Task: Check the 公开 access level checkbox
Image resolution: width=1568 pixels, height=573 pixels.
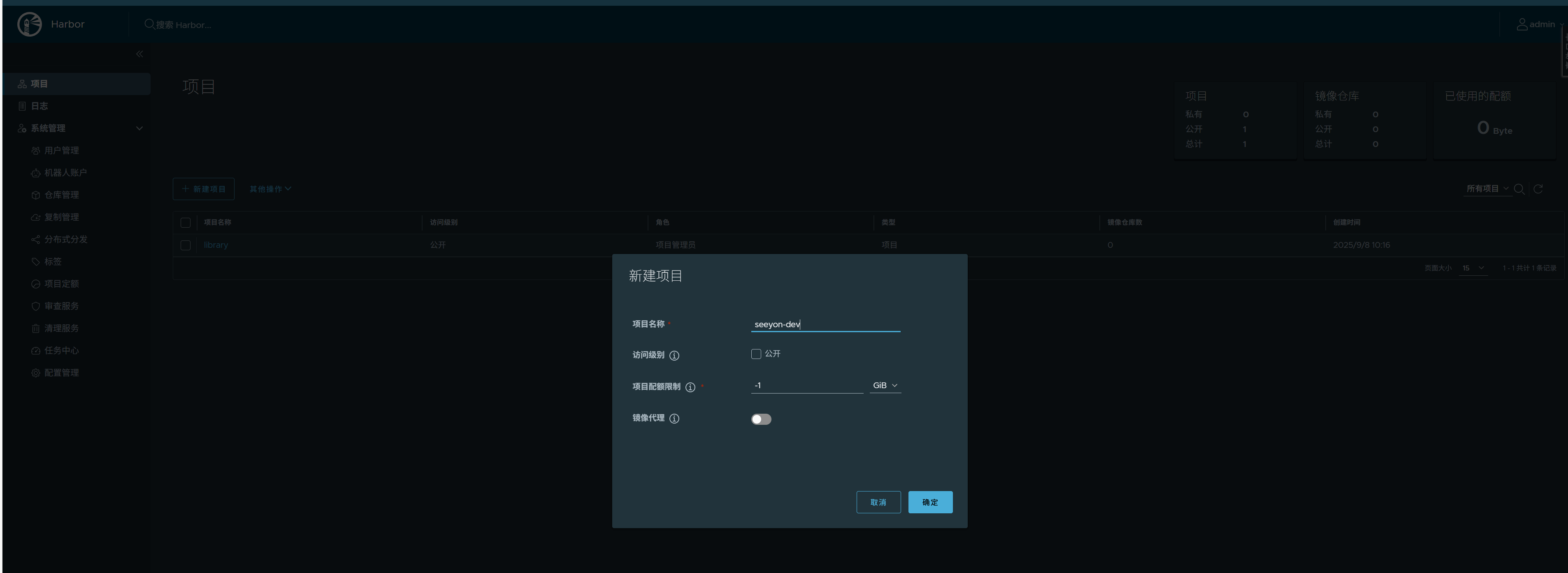Action: [x=756, y=354]
